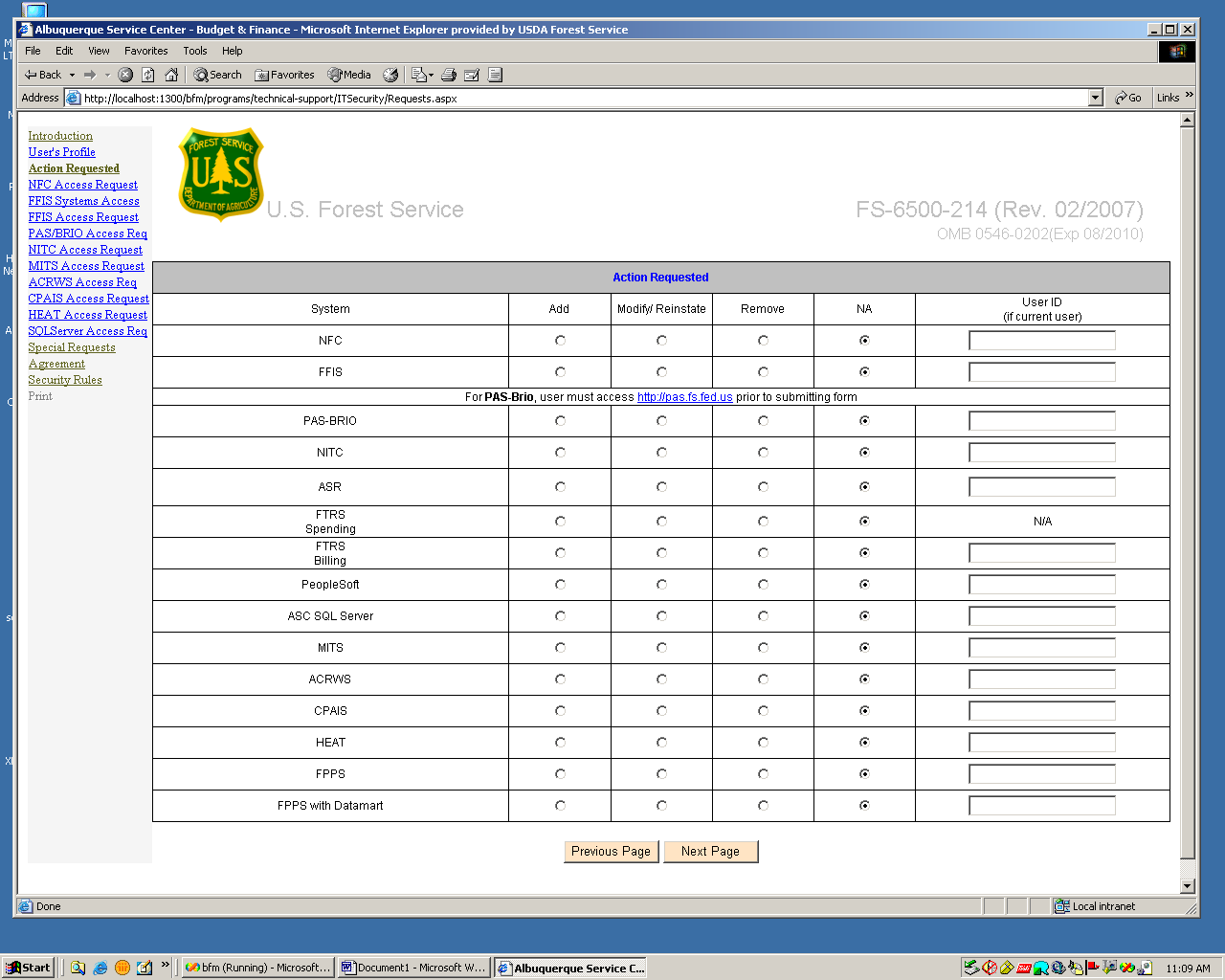This screenshot has height=980, width=1225.
Task: Print the page using the printer icon
Action: click(449, 75)
